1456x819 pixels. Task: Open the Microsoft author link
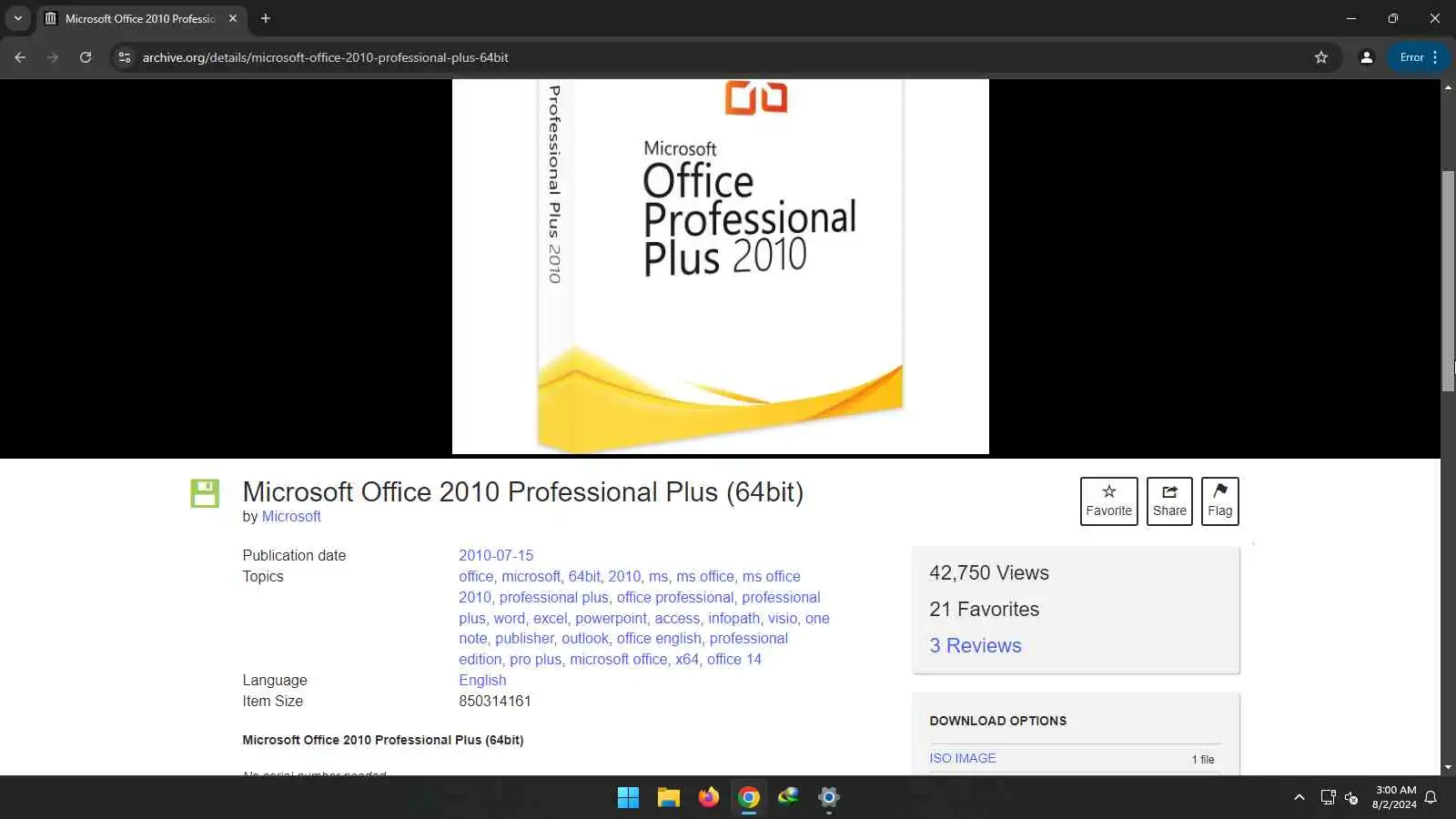(291, 516)
